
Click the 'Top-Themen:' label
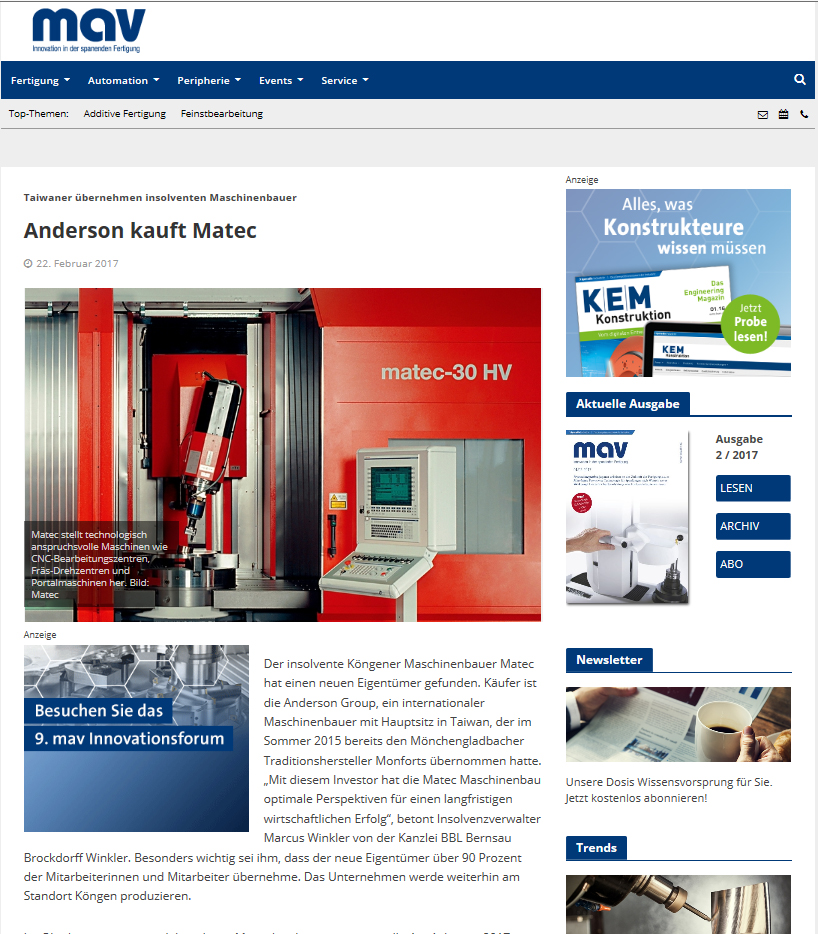point(38,114)
